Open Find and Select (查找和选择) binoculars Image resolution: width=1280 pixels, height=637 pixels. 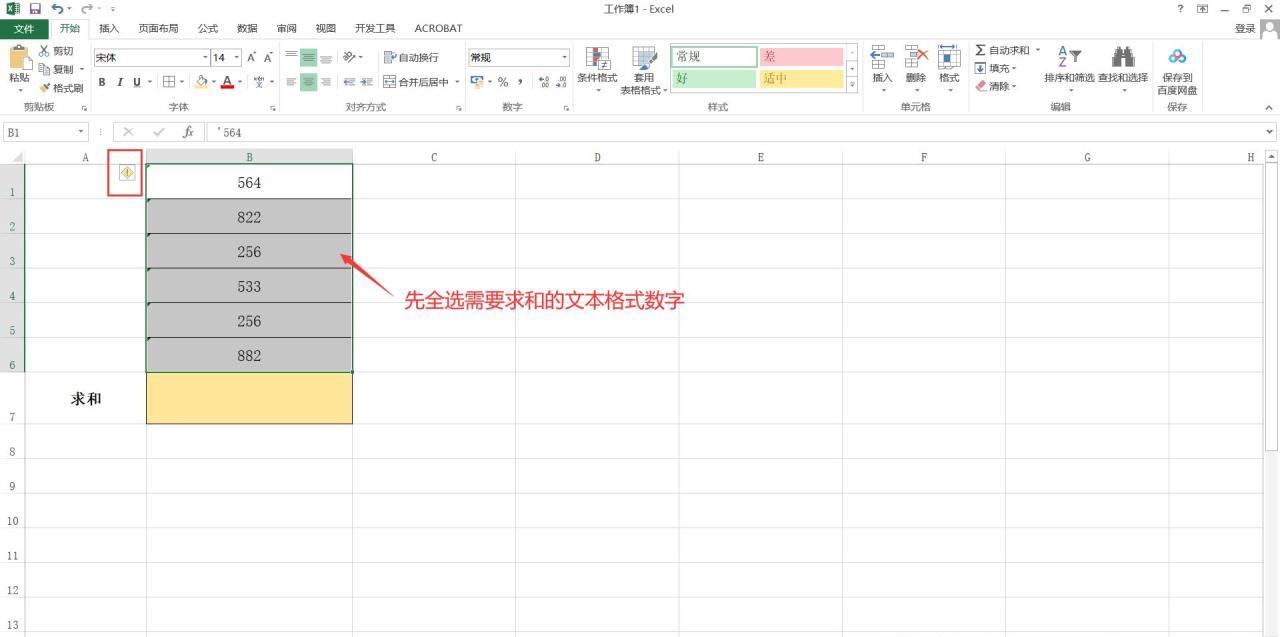[x=1123, y=70]
